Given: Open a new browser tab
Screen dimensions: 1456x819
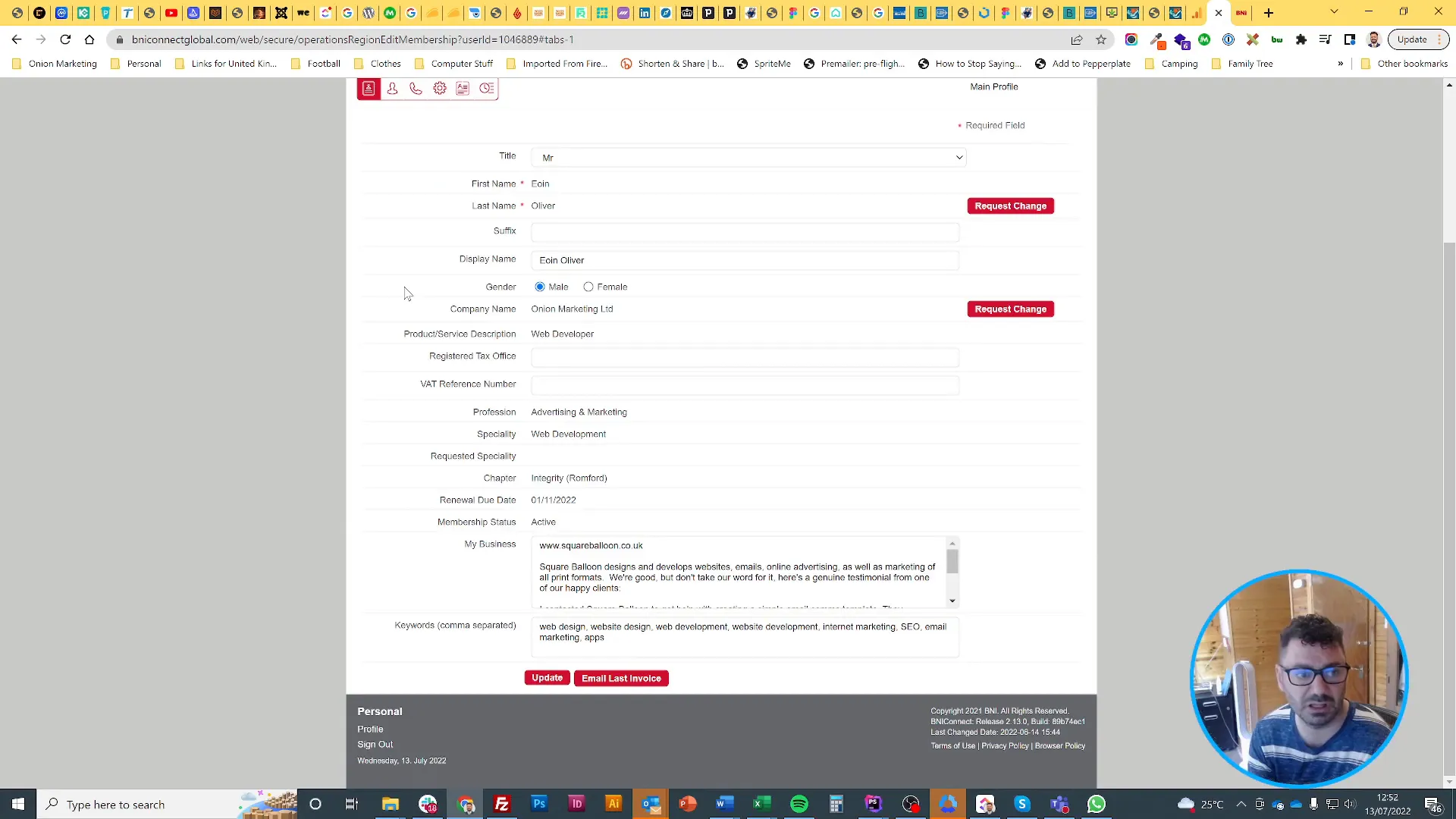Looking at the screenshot, I should pyautogui.click(x=1269, y=13).
